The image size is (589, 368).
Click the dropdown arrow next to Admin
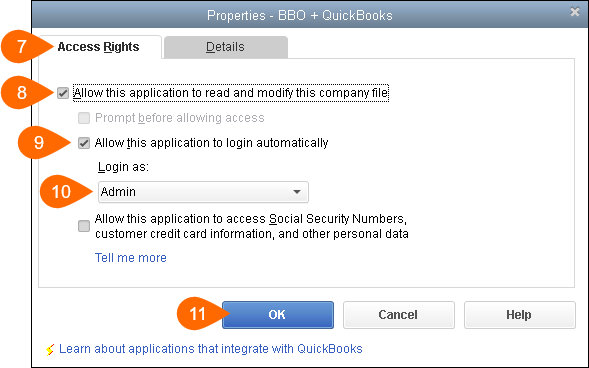tap(297, 192)
